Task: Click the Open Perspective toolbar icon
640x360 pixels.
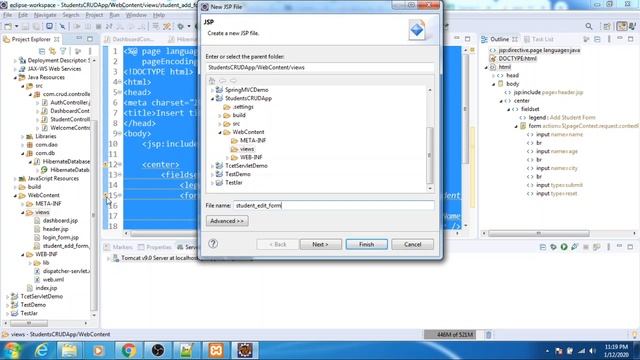Action: click(x=607, y=27)
